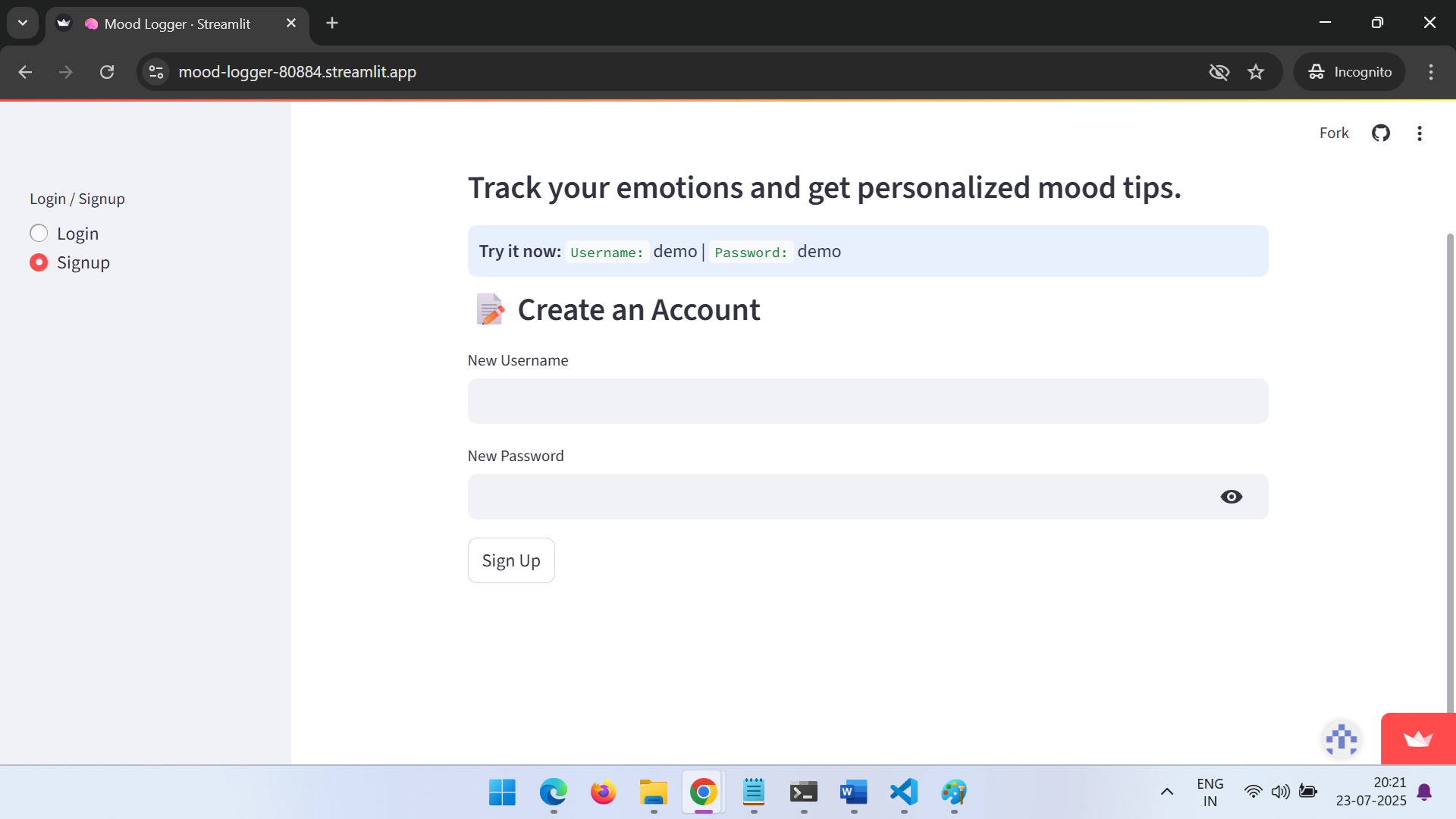Click the tracking protection eye icon
The height and width of the screenshot is (819, 1456).
click(x=1219, y=72)
